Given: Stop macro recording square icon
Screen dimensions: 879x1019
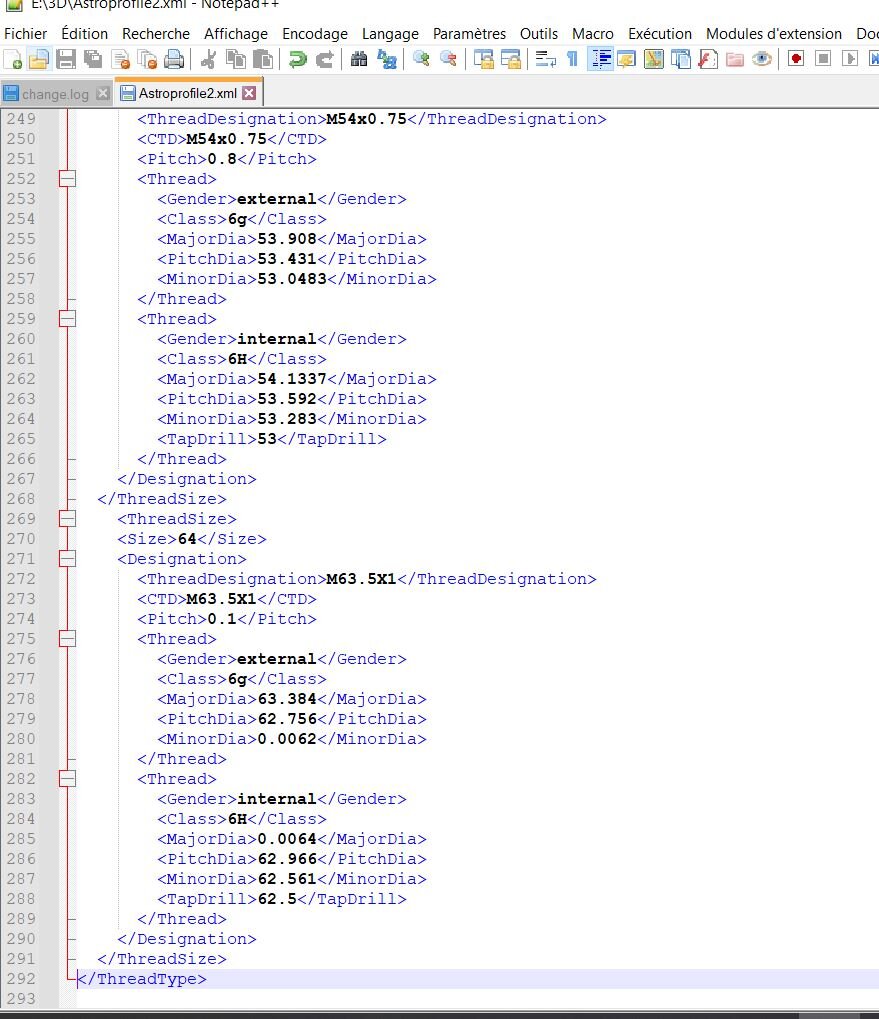Looking at the screenshot, I should pyautogui.click(x=822, y=59).
